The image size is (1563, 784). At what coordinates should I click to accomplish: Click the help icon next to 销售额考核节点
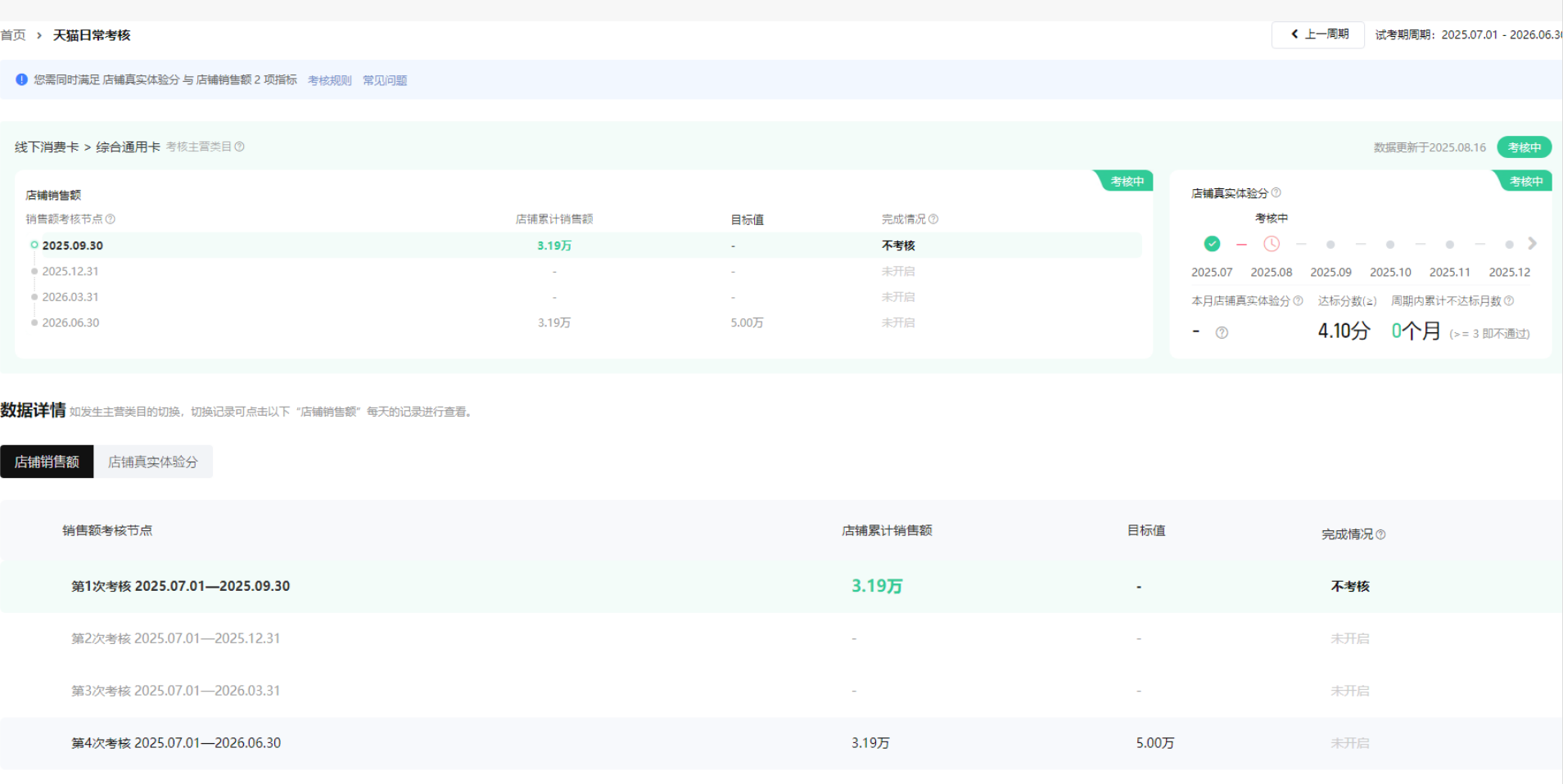[111, 219]
